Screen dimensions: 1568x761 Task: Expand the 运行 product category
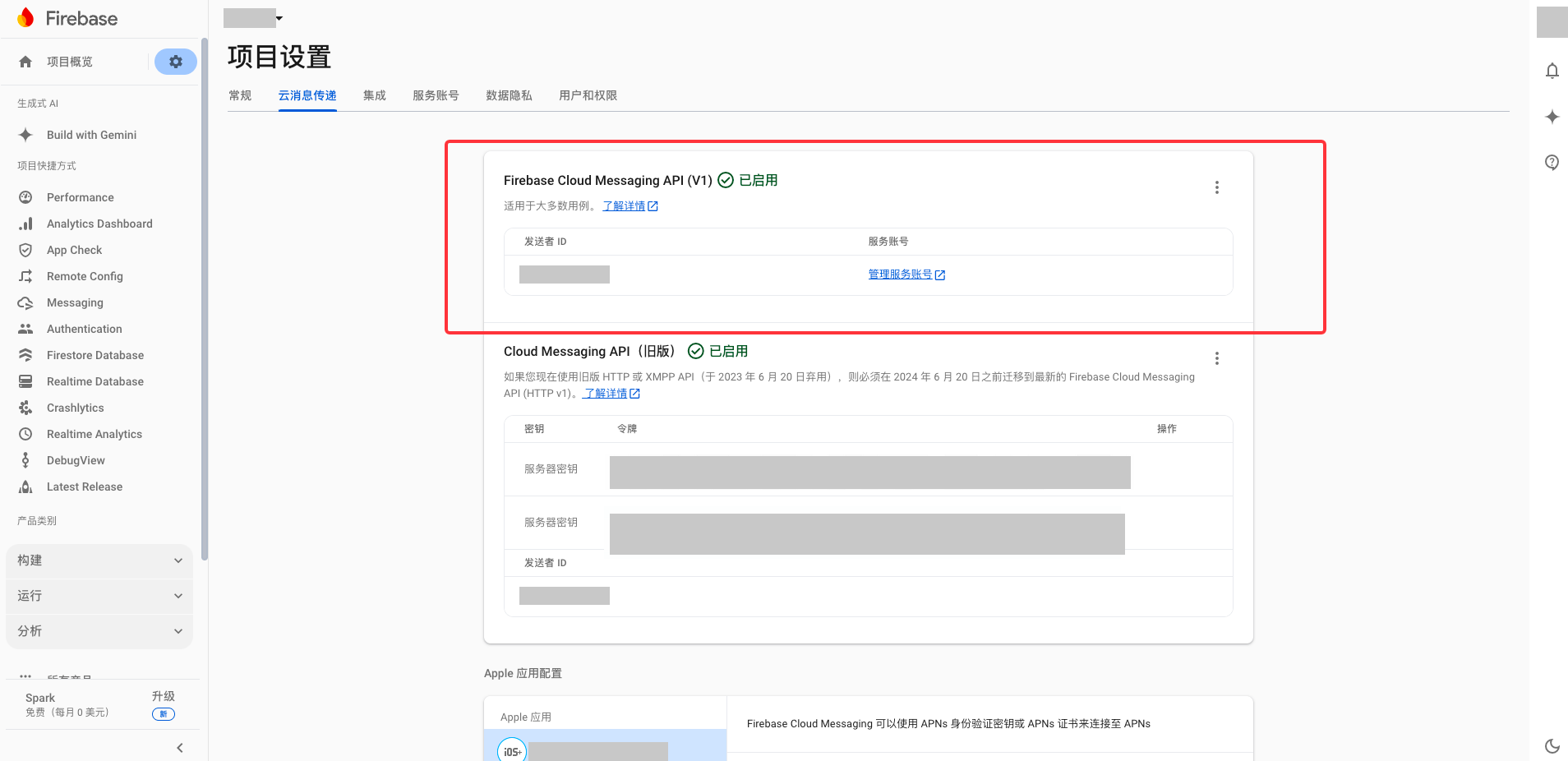coord(99,596)
